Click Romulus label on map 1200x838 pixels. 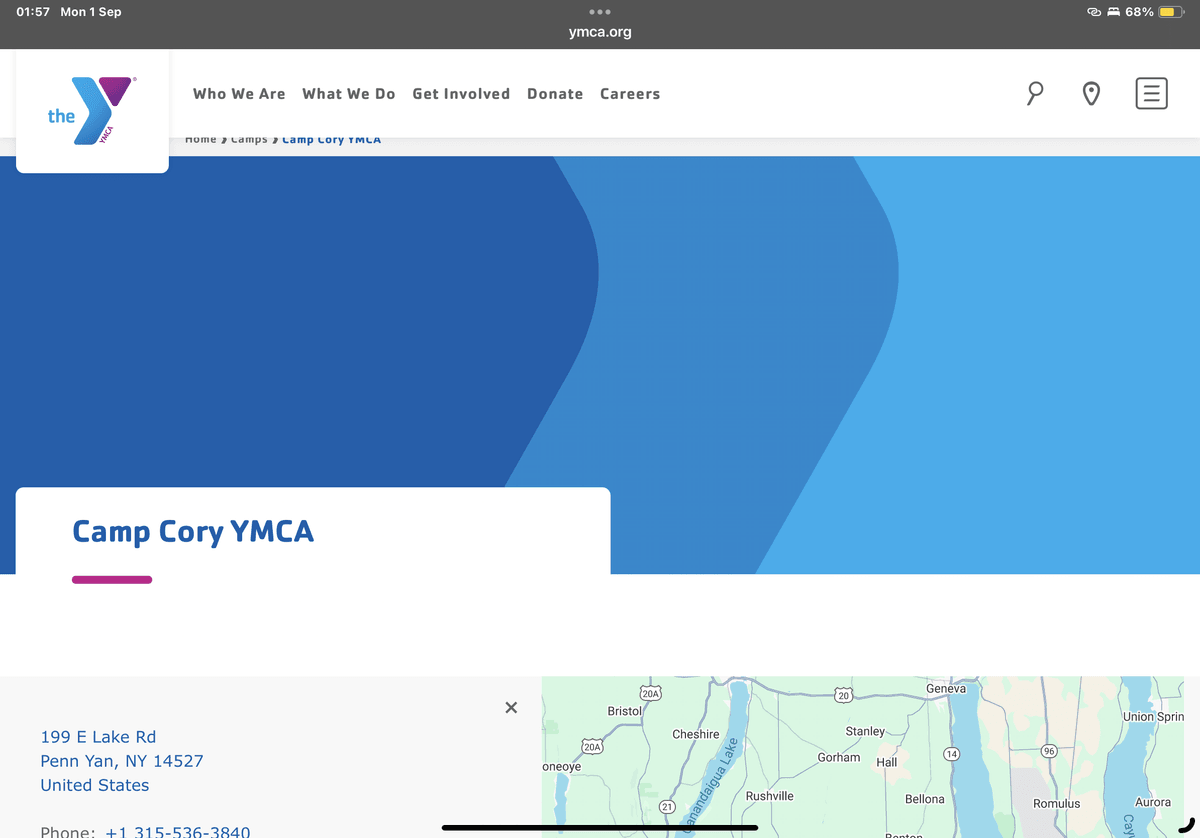tap(1057, 803)
